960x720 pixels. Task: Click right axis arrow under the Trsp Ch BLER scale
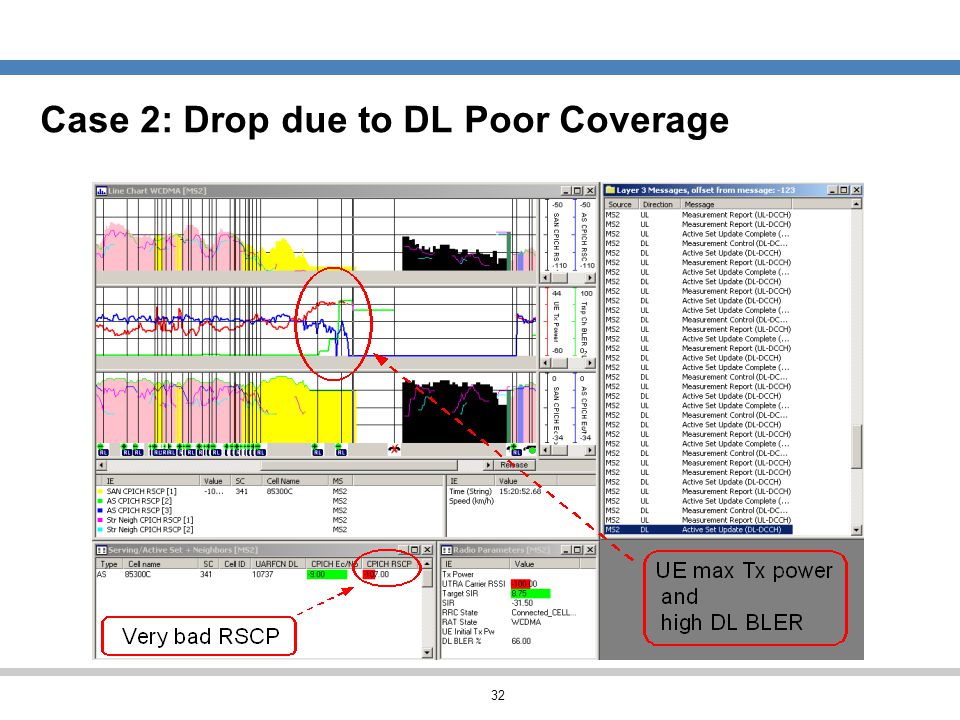pos(589,363)
